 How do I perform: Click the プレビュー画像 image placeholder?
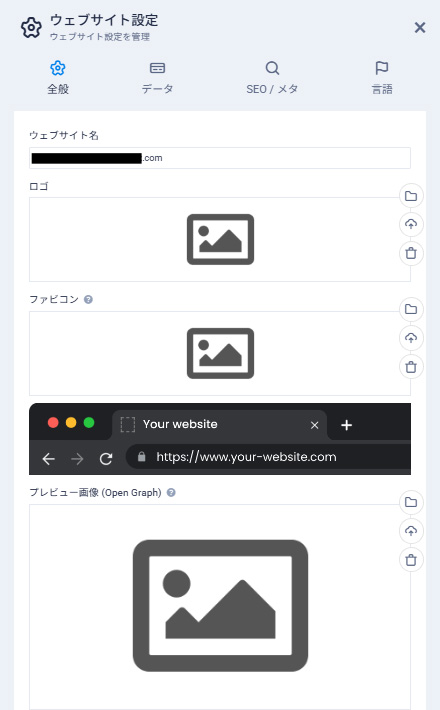coord(220,607)
